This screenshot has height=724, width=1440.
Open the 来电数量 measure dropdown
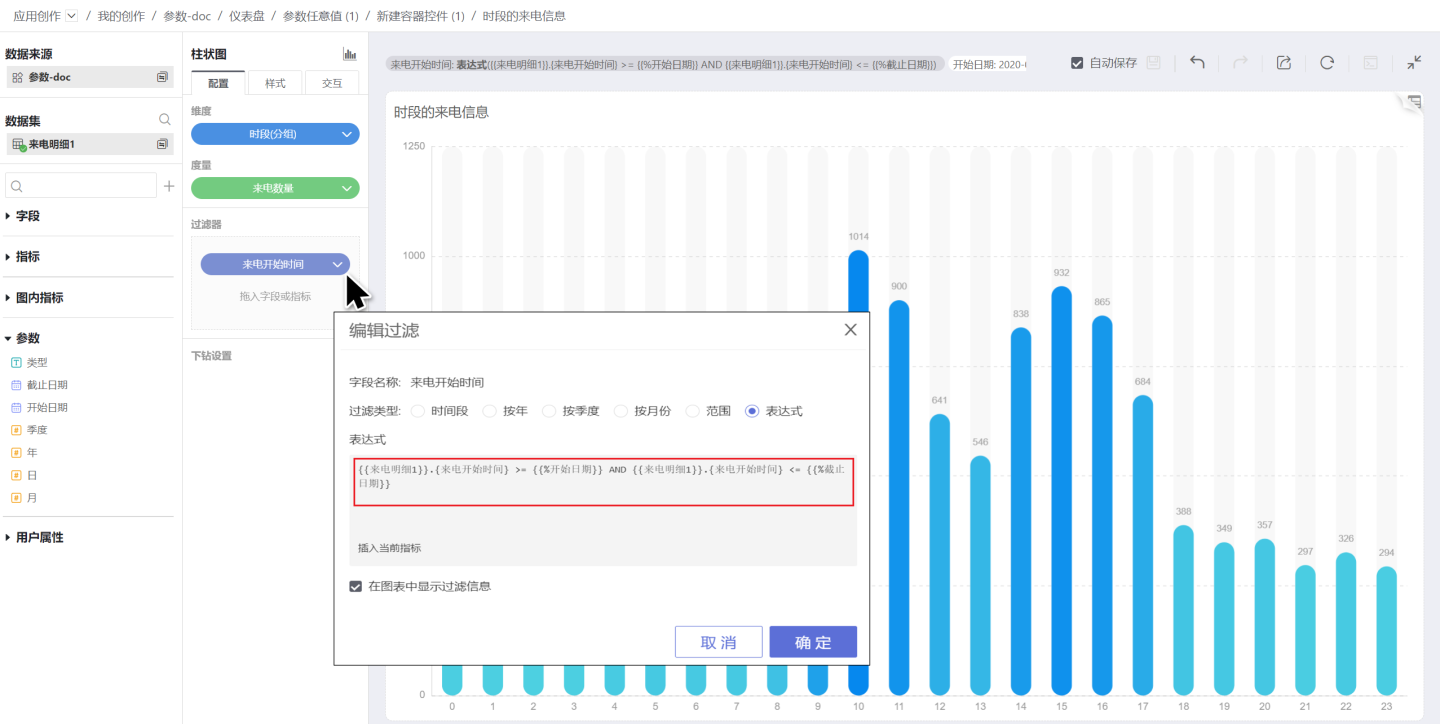(347, 188)
